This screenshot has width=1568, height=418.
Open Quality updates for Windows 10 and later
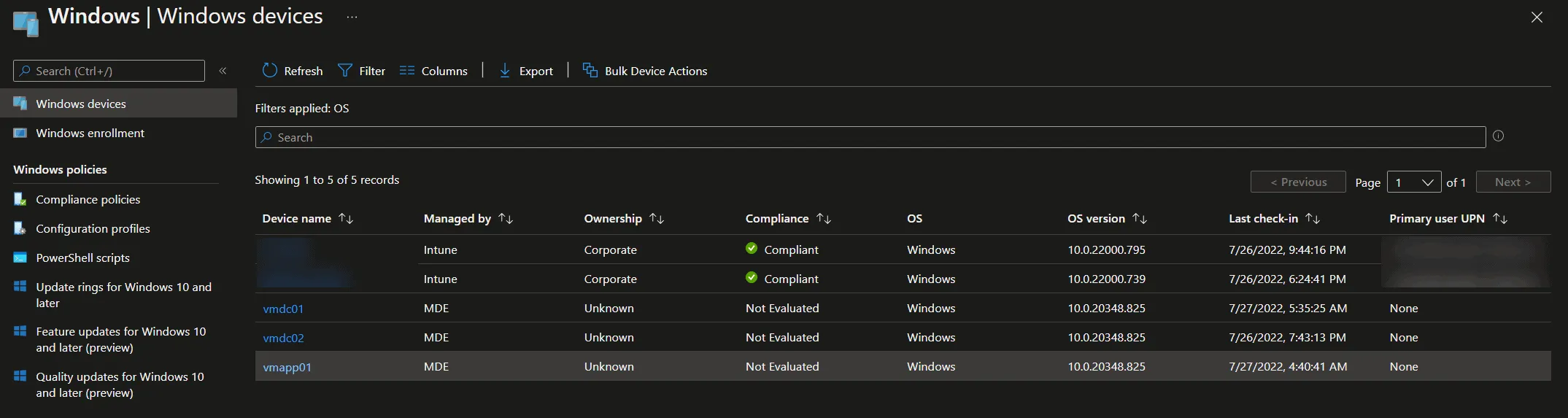(120, 384)
